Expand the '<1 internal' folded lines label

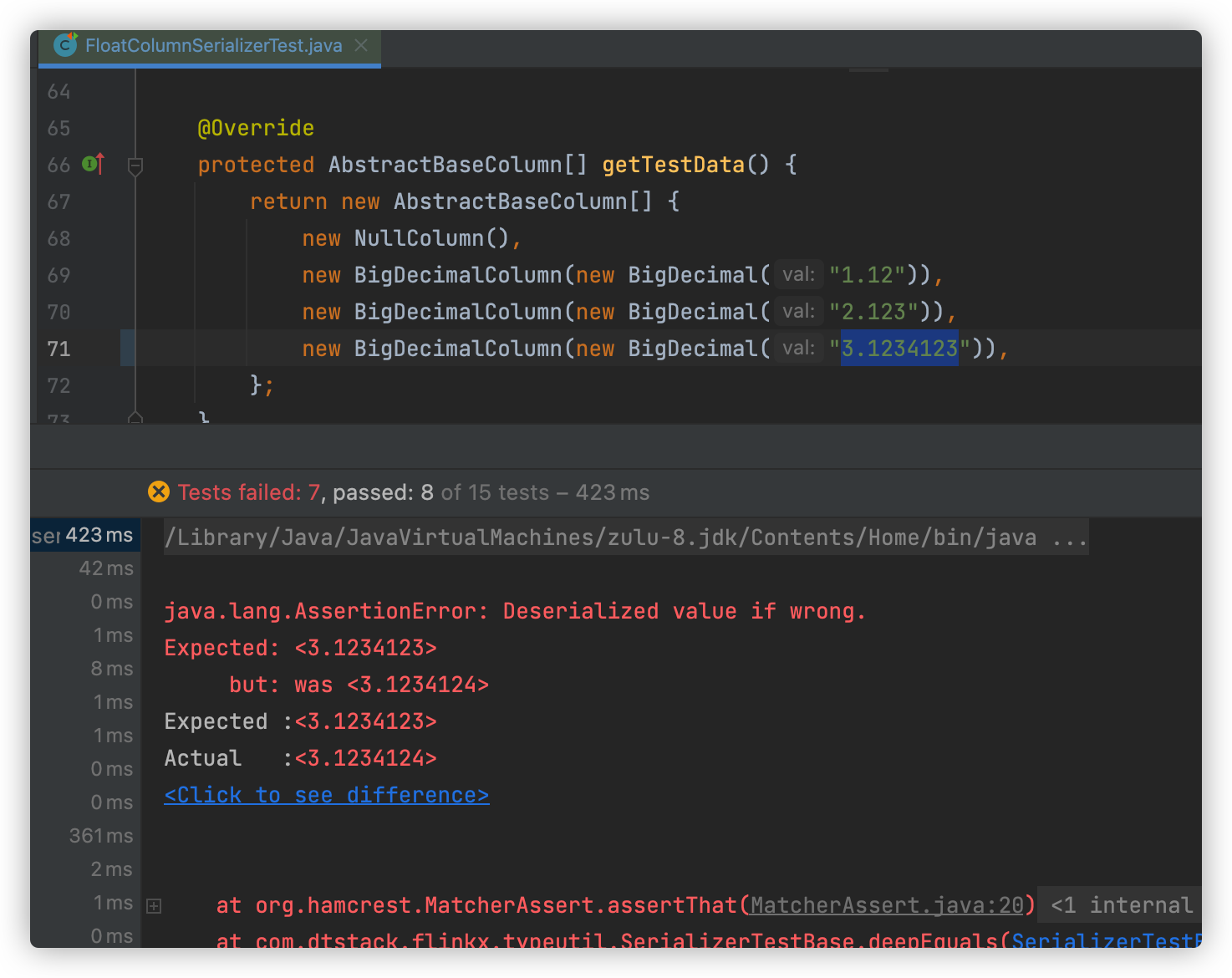coord(1121,905)
